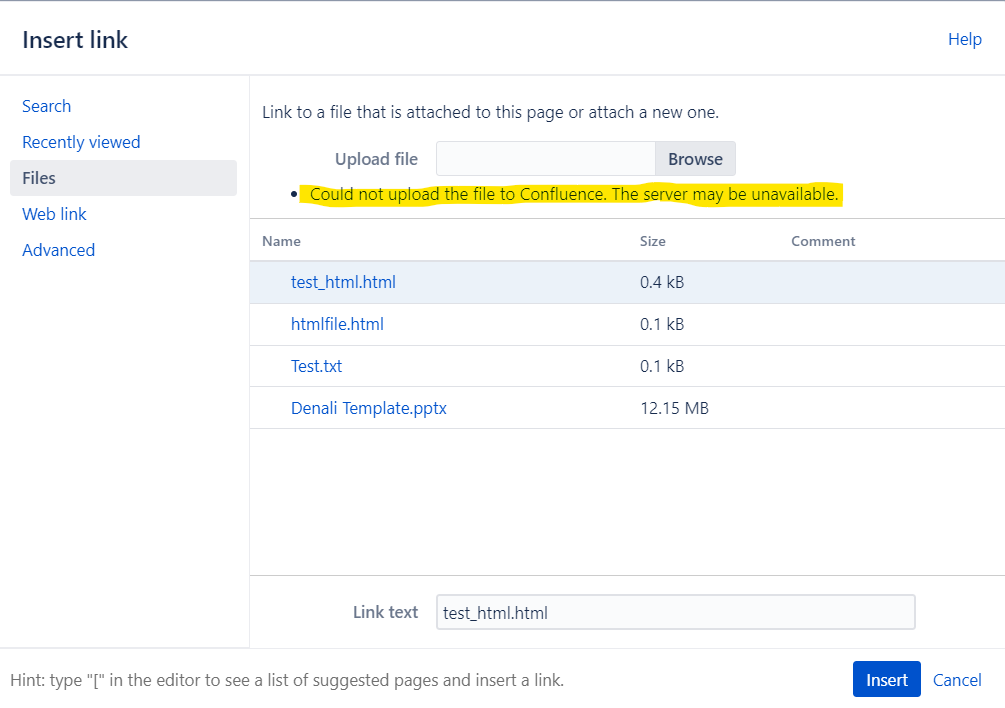
Task: Click the 12.15 MB size cell
Action: tap(674, 408)
